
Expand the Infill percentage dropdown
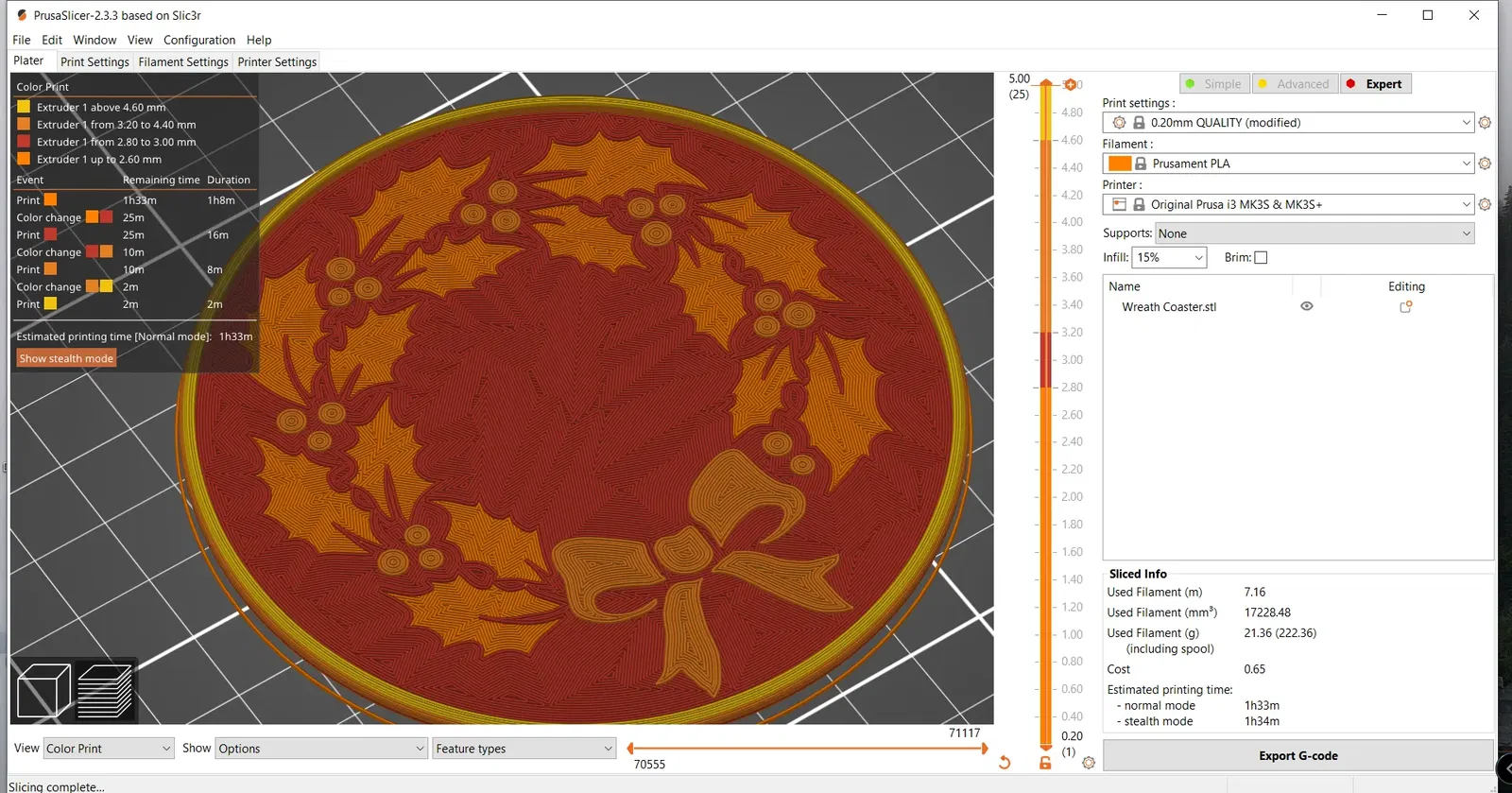click(x=1170, y=257)
